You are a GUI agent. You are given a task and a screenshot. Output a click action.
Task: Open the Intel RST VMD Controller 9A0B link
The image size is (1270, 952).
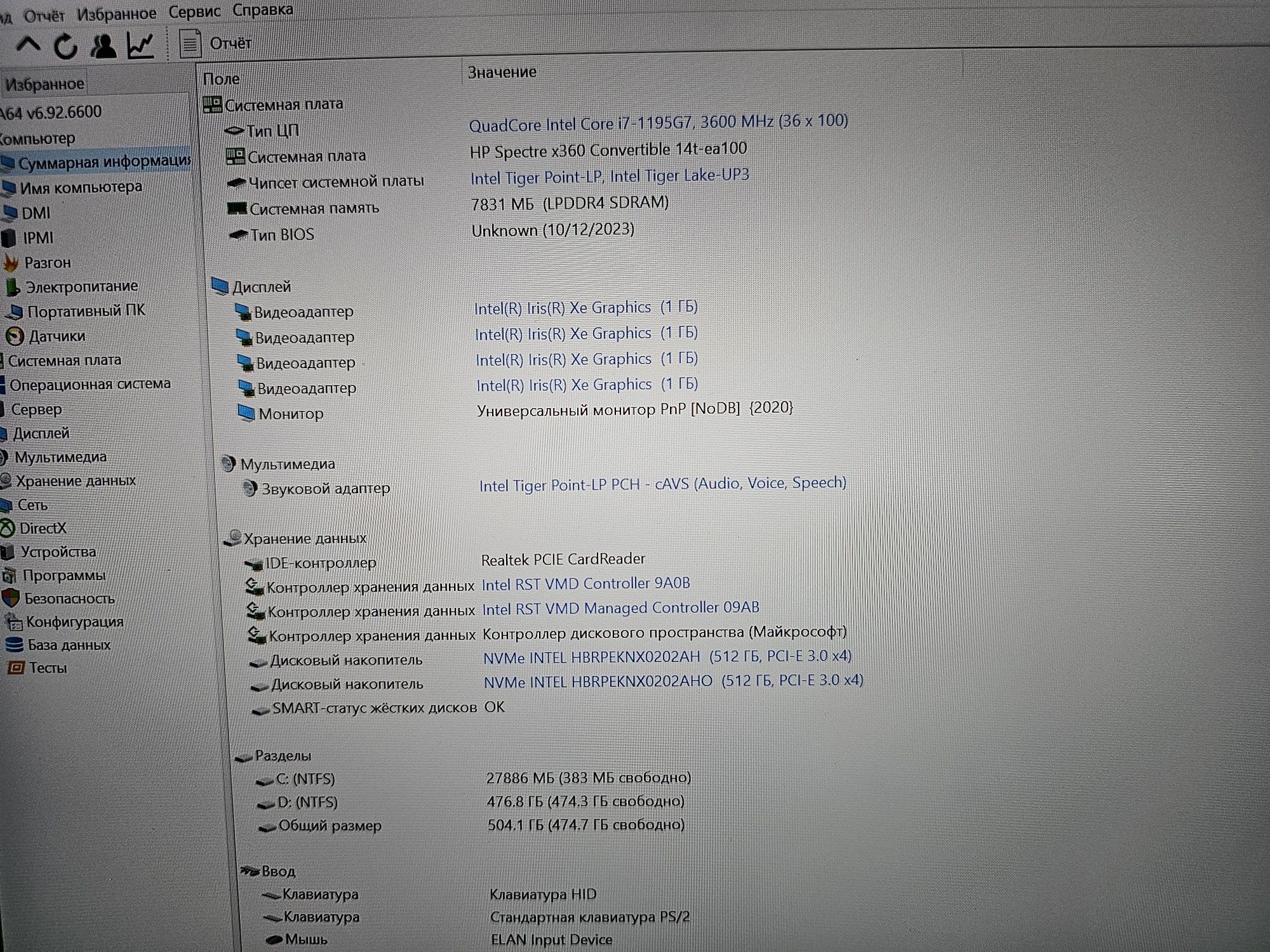coord(585,584)
